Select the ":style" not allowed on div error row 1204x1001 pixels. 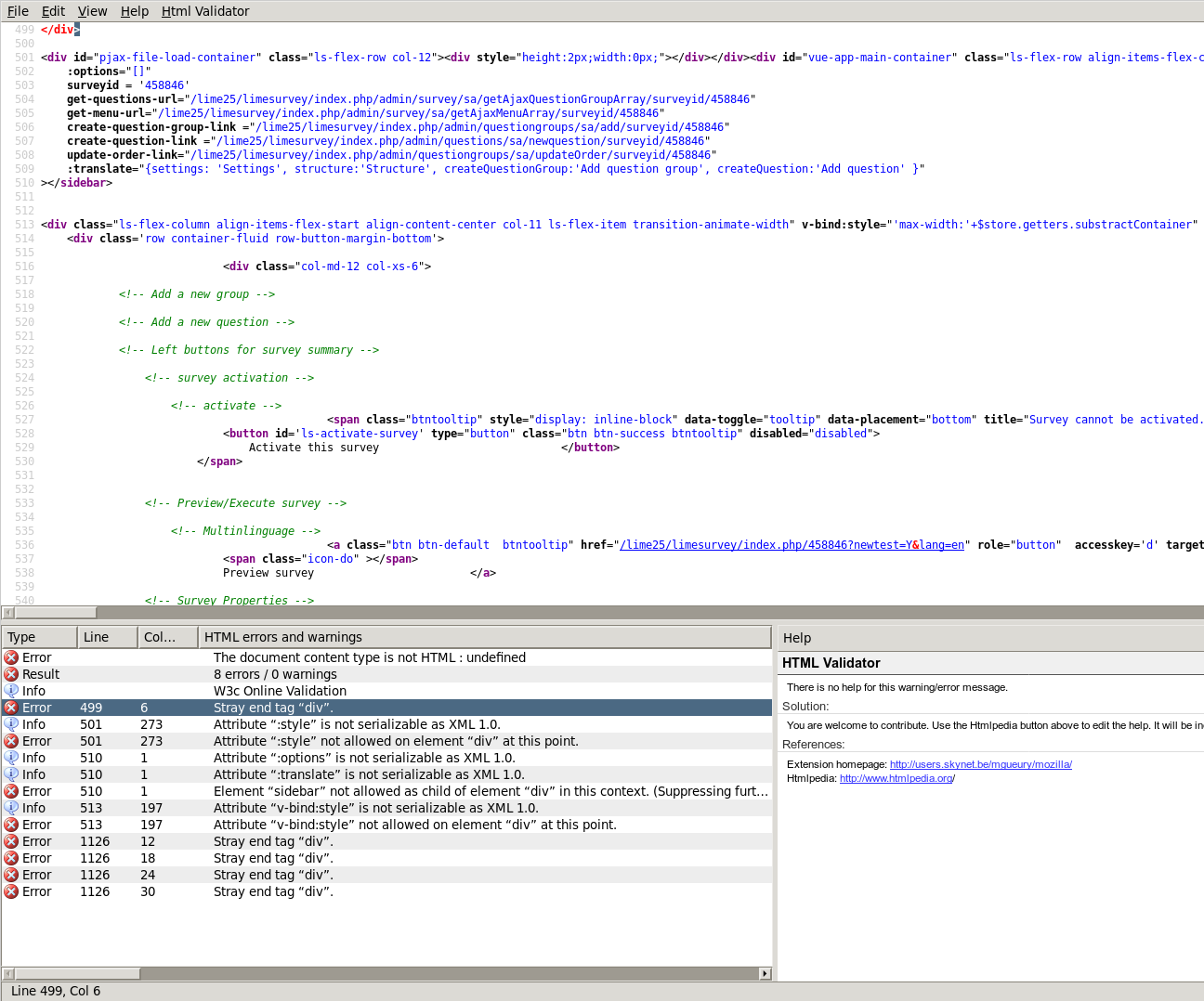click(x=396, y=741)
